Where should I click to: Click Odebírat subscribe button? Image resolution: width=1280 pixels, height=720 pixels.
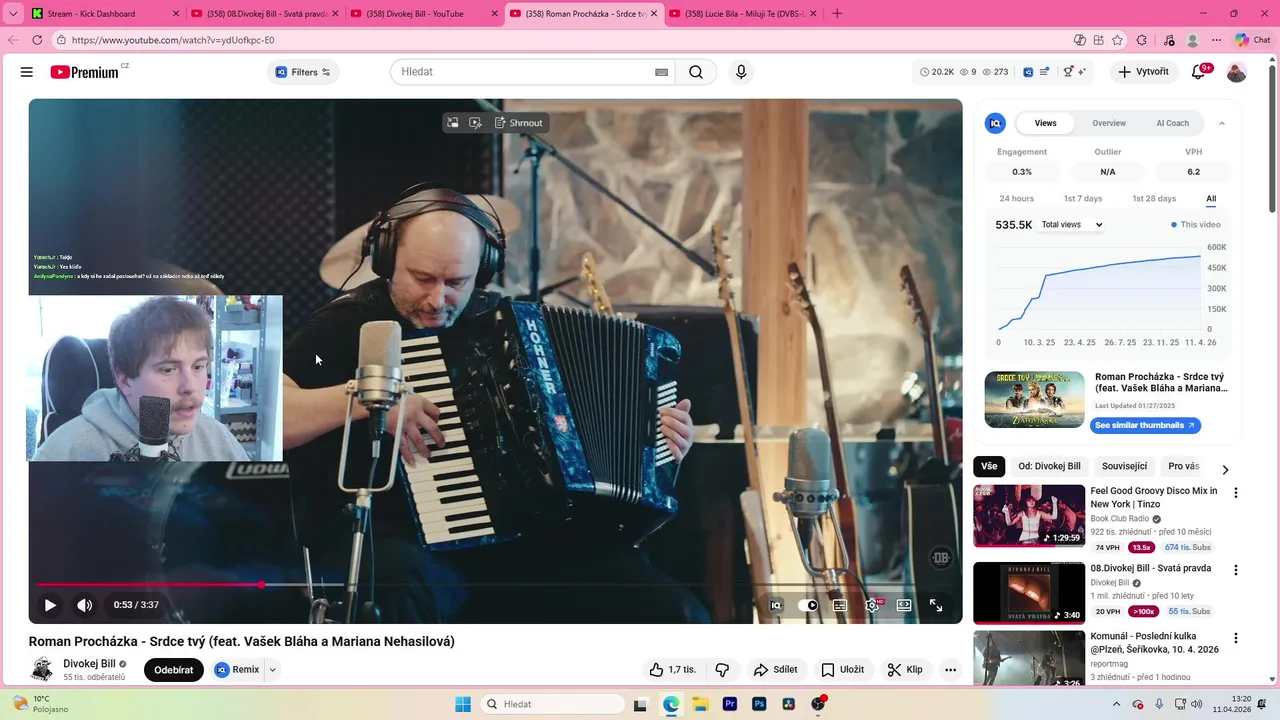(174, 670)
